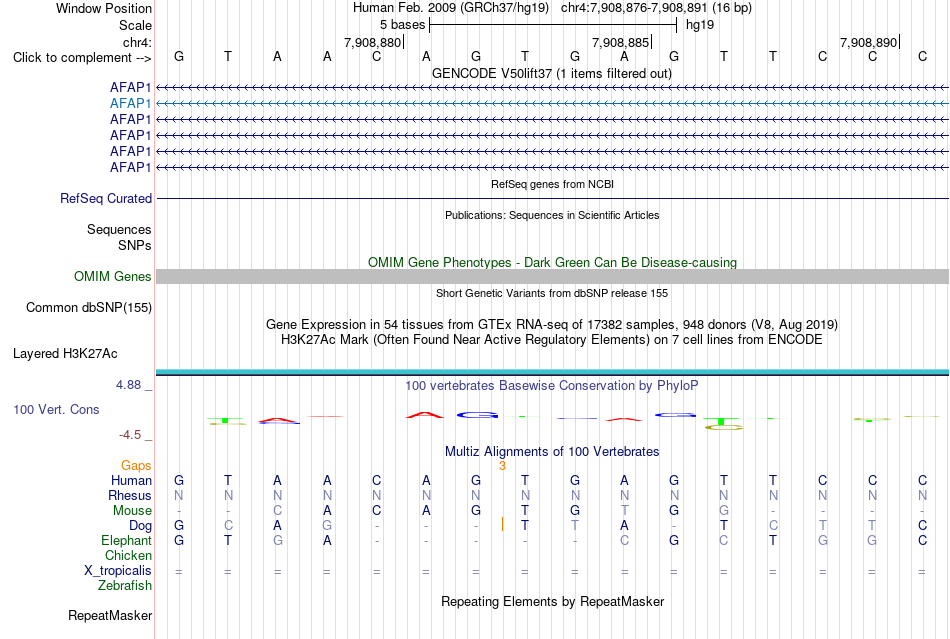Click the 5-base scale bar line

[553, 25]
